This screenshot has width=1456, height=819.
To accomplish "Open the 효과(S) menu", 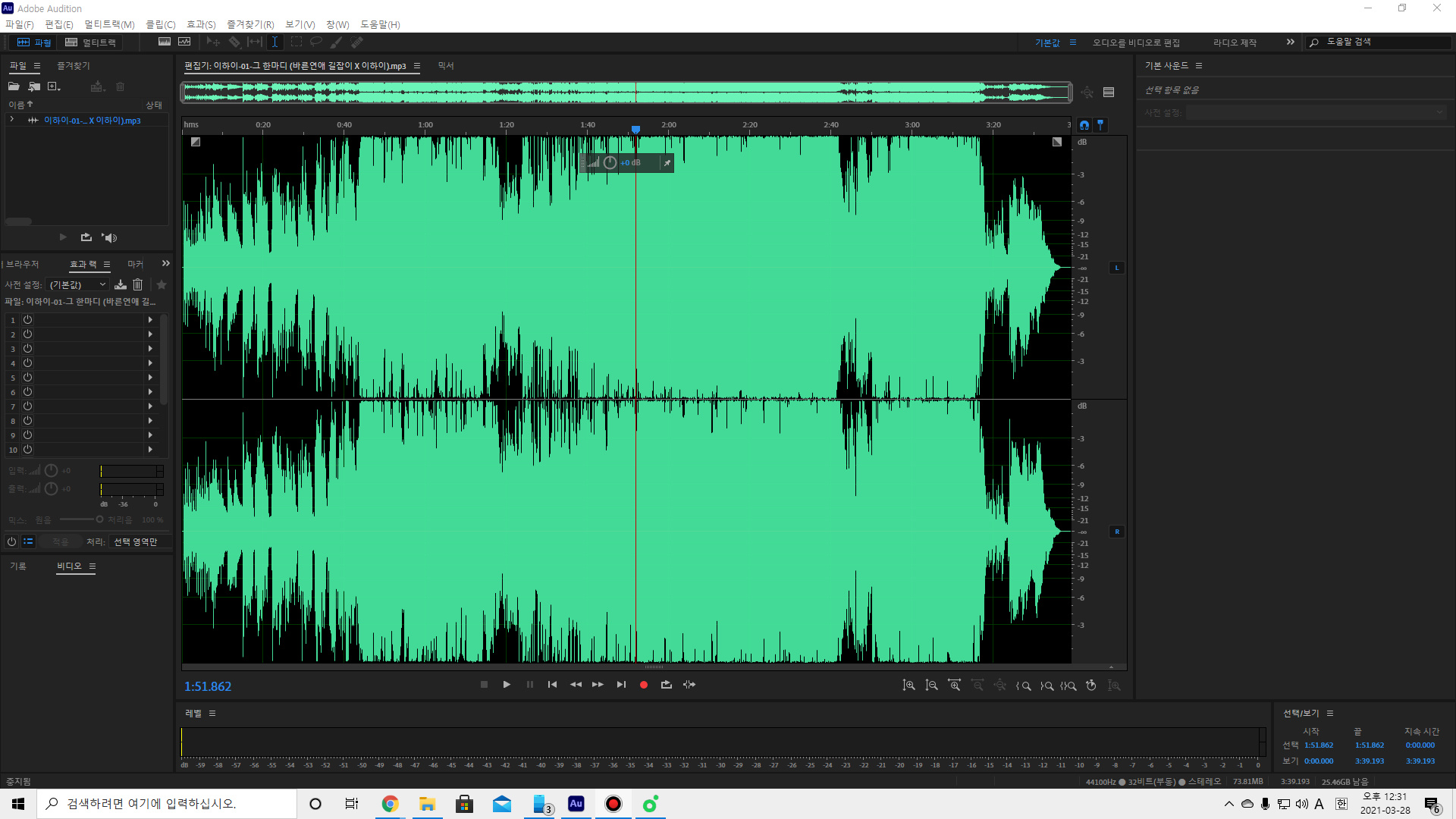I will coord(201,24).
